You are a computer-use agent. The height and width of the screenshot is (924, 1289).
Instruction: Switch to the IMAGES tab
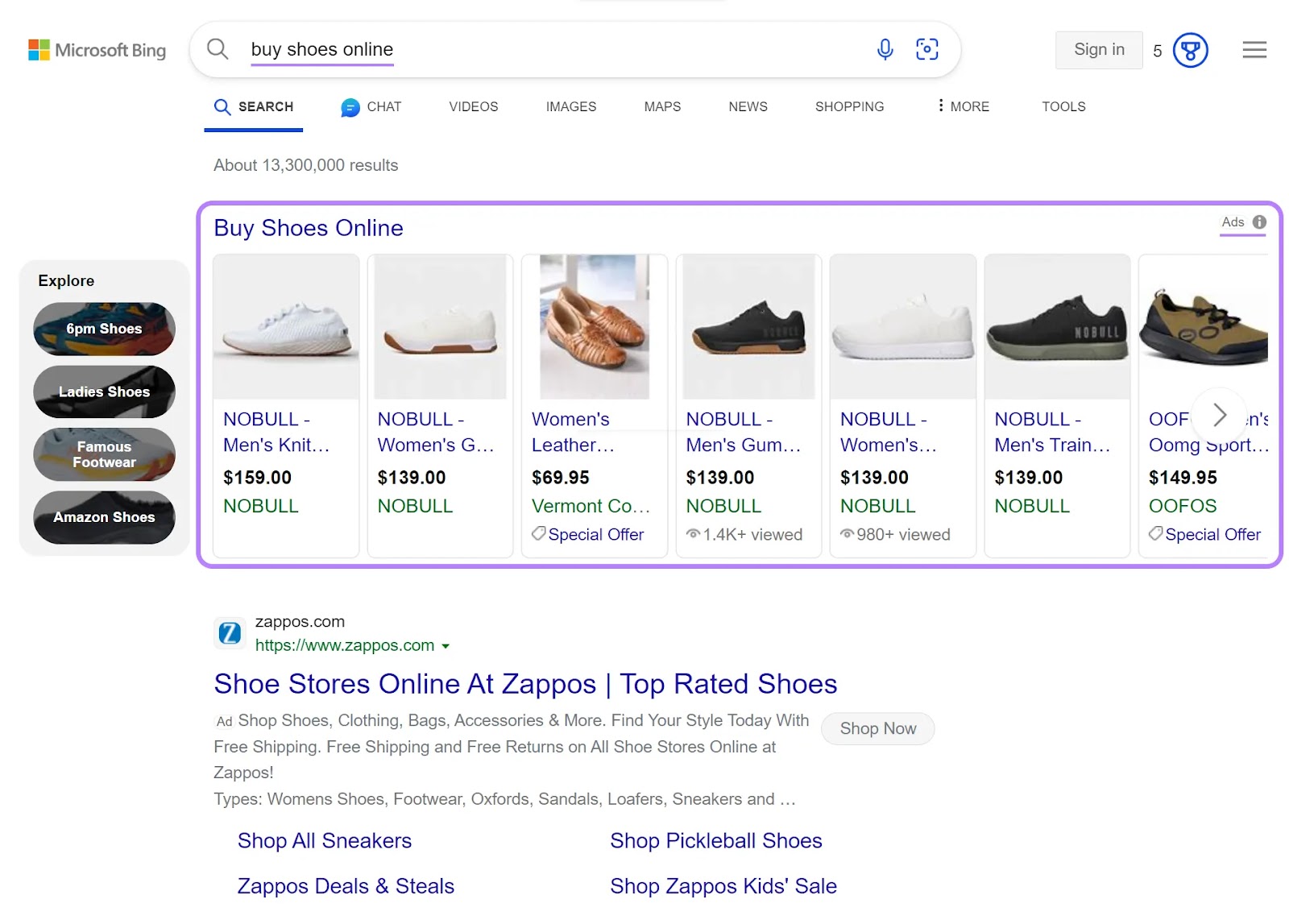570,106
